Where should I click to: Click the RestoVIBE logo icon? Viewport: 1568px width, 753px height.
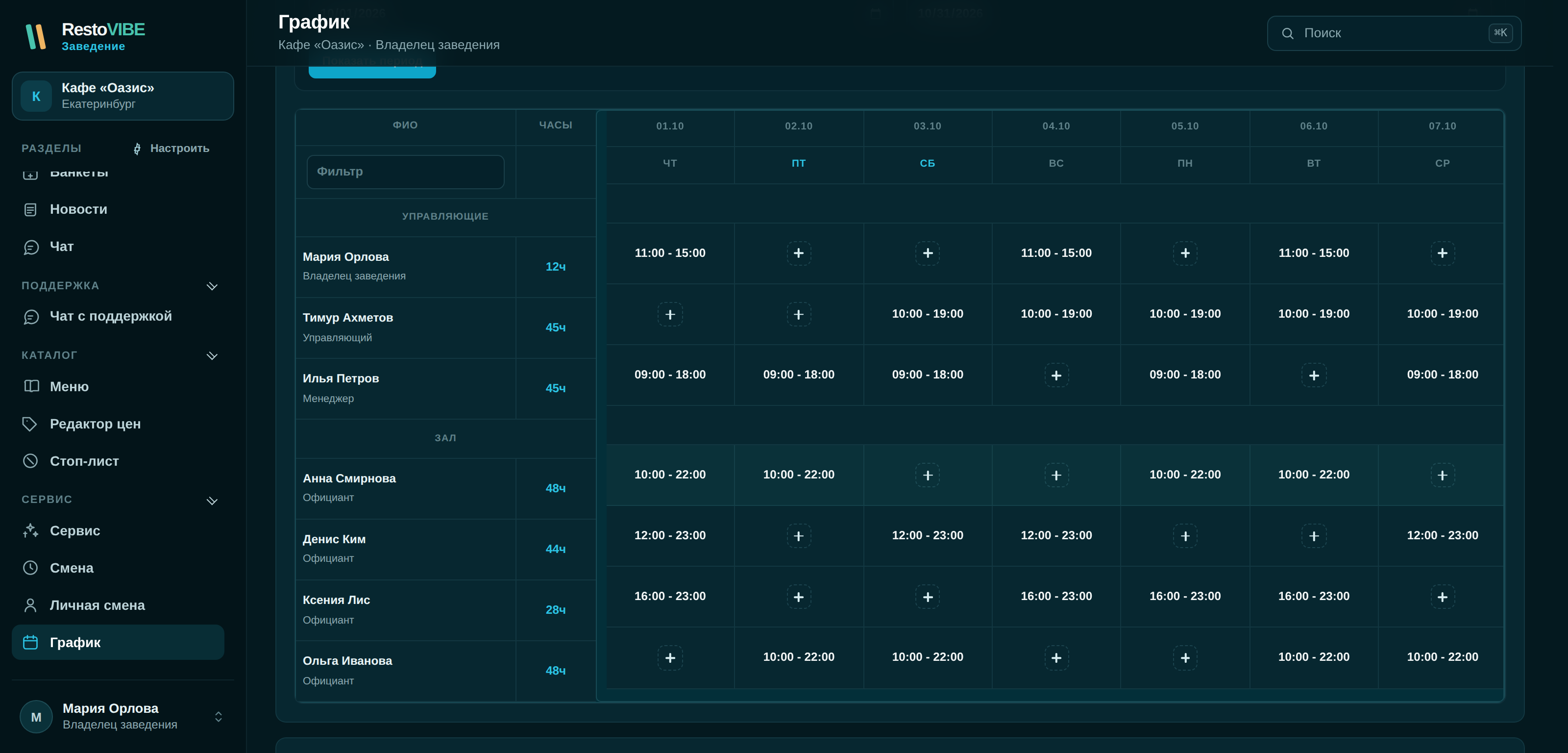click(36, 37)
